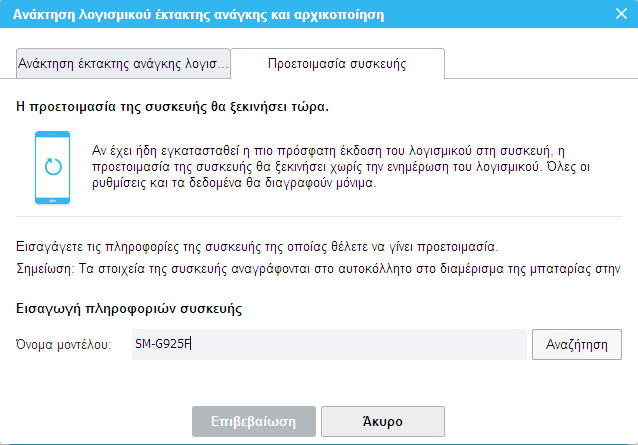Focus the Όνομα μοντέλου input field
638x445 pixels.
coord(329,345)
